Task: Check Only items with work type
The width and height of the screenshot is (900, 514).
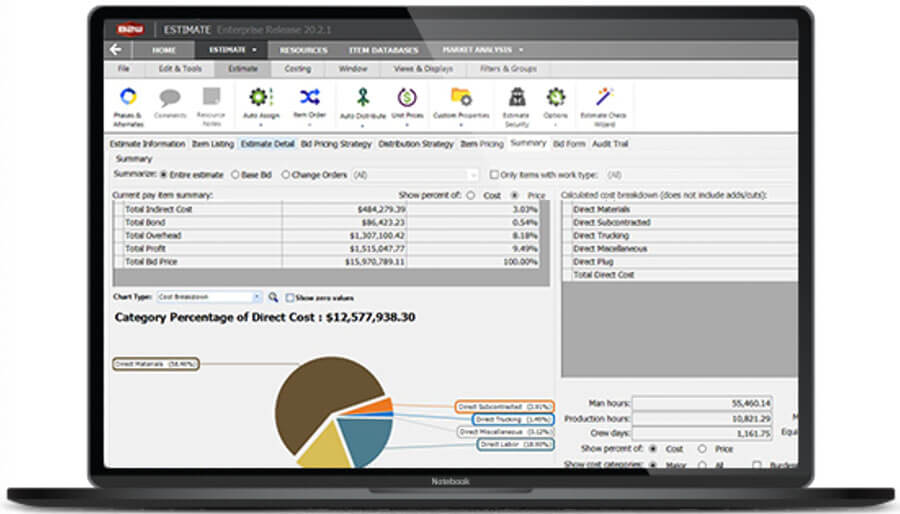Action: (x=493, y=174)
